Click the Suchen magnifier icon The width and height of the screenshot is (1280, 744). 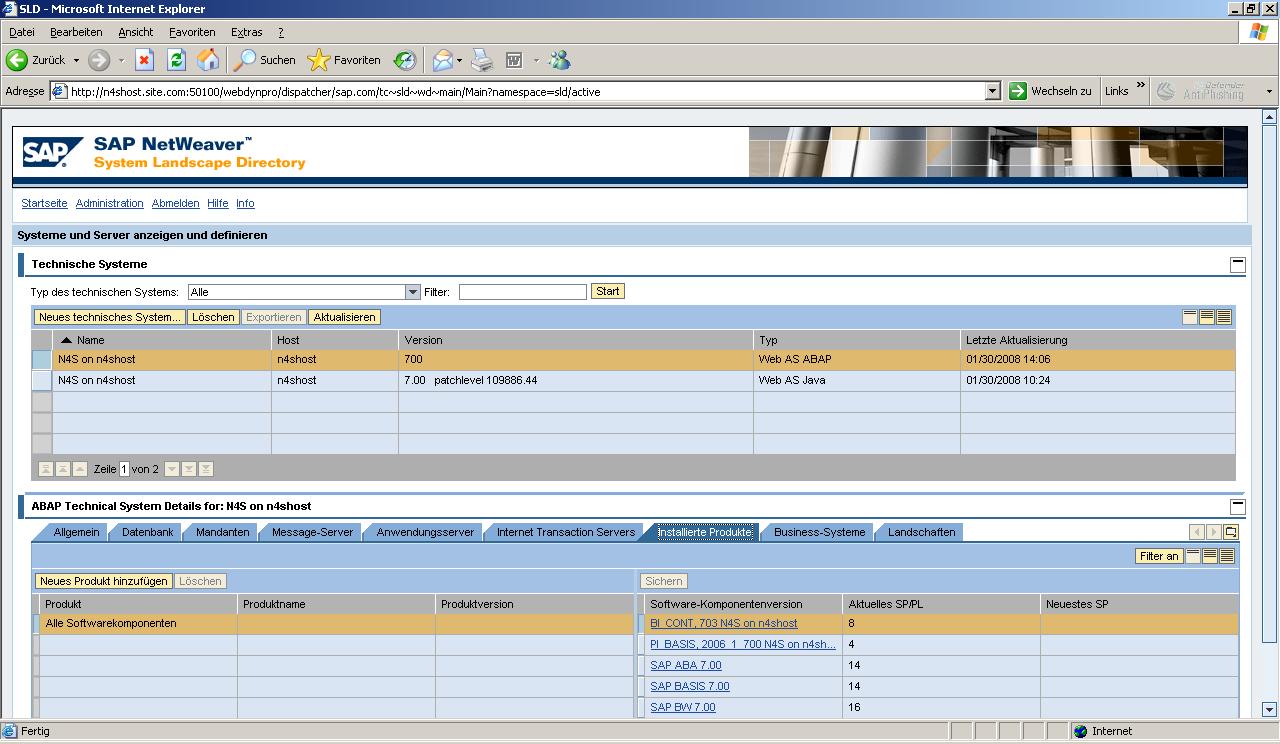[x=245, y=60]
